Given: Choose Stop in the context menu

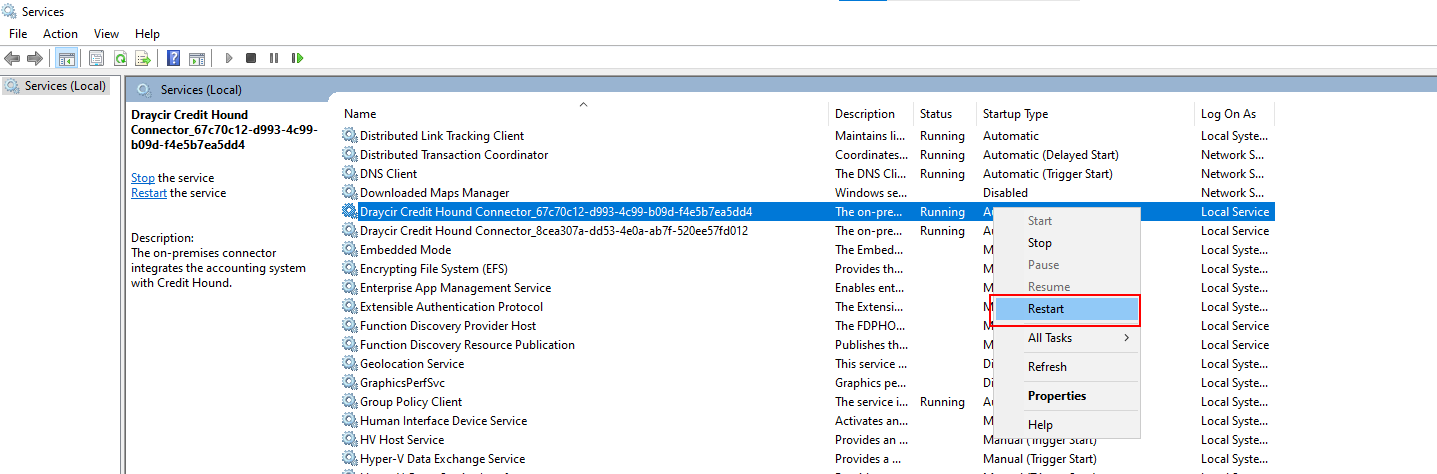Looking at the screenshot, I should [x=1066, y=243].
